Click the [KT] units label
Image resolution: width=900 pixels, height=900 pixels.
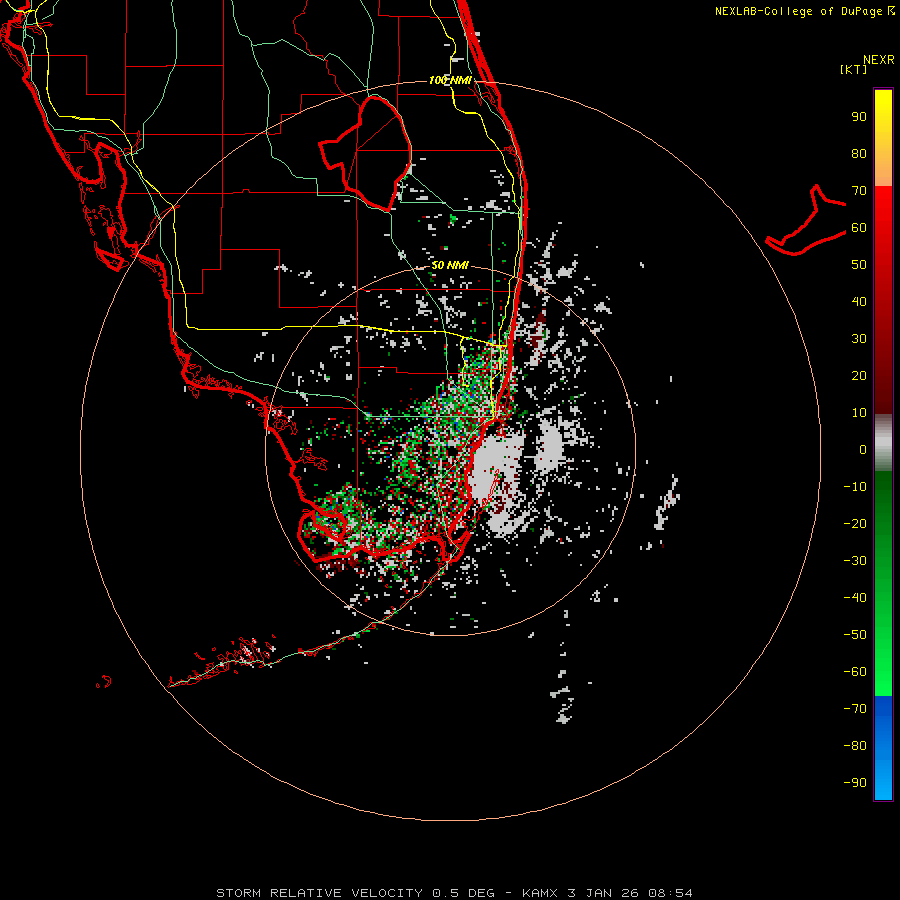pyautogui.click(x=854, y=69)
